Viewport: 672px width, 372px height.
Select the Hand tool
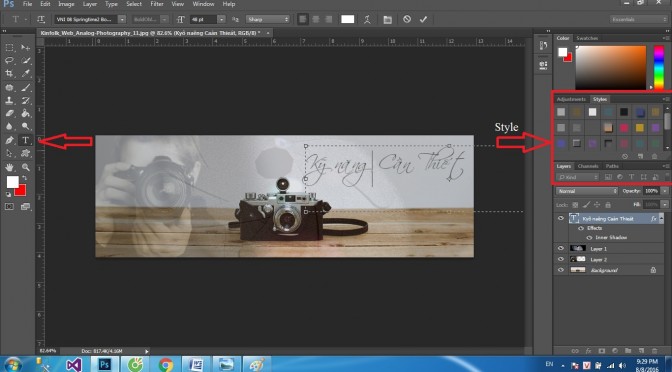(x=9, y=167)
